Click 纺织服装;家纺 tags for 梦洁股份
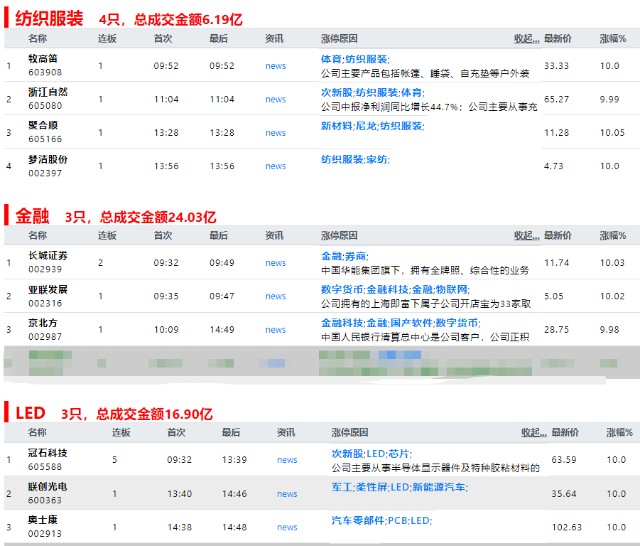The image size is (640, 546). pyautogui.click(x=355, y=160)
